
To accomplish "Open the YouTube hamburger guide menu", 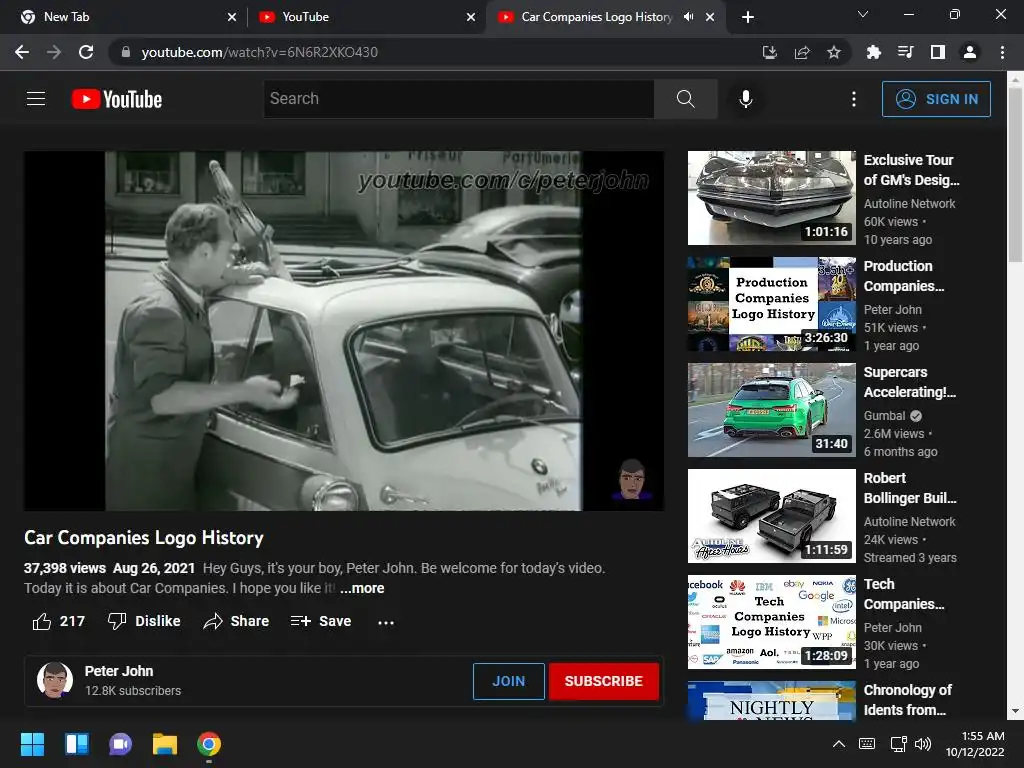I will click(x=36, y=99).
